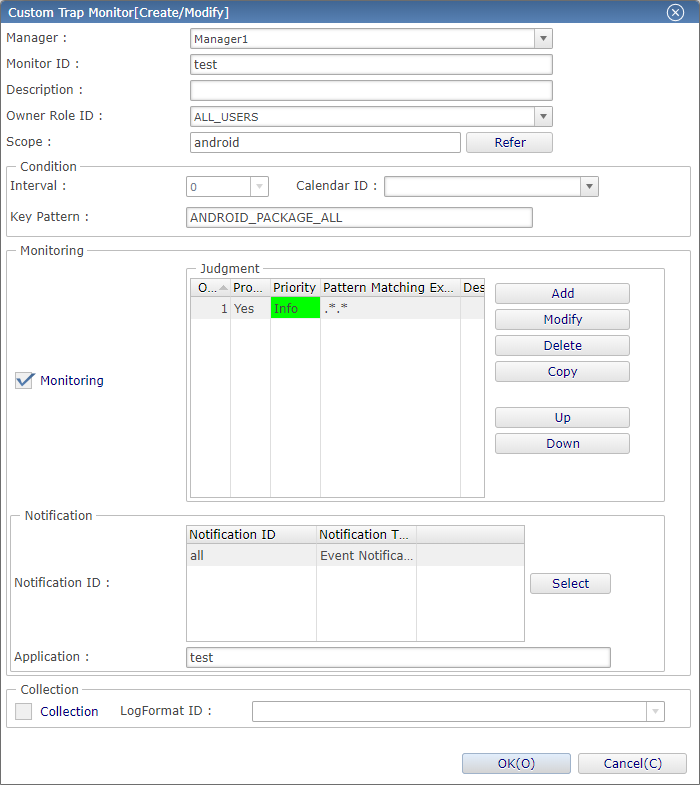The image size is (700, 785).
Task: Click the empty Description field
Action: pos(371,91)
